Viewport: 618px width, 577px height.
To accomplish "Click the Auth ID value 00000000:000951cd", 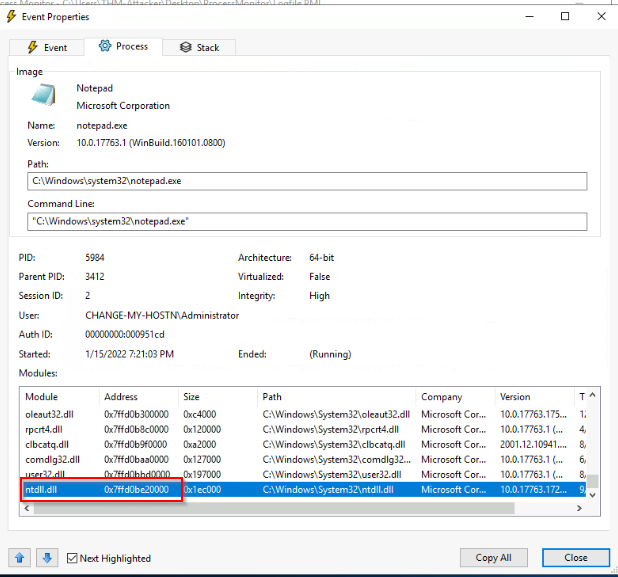I will click(125, 334).
